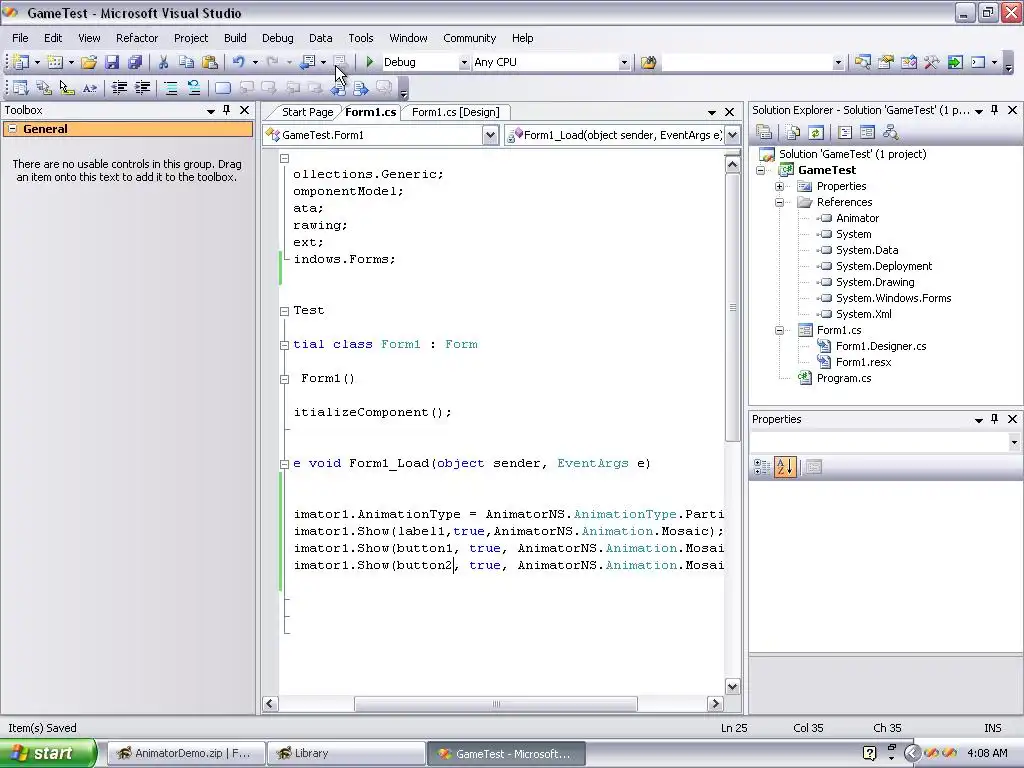Click Show All Files in Solution Explorer

pyautogui.click(x=793, y=133)
